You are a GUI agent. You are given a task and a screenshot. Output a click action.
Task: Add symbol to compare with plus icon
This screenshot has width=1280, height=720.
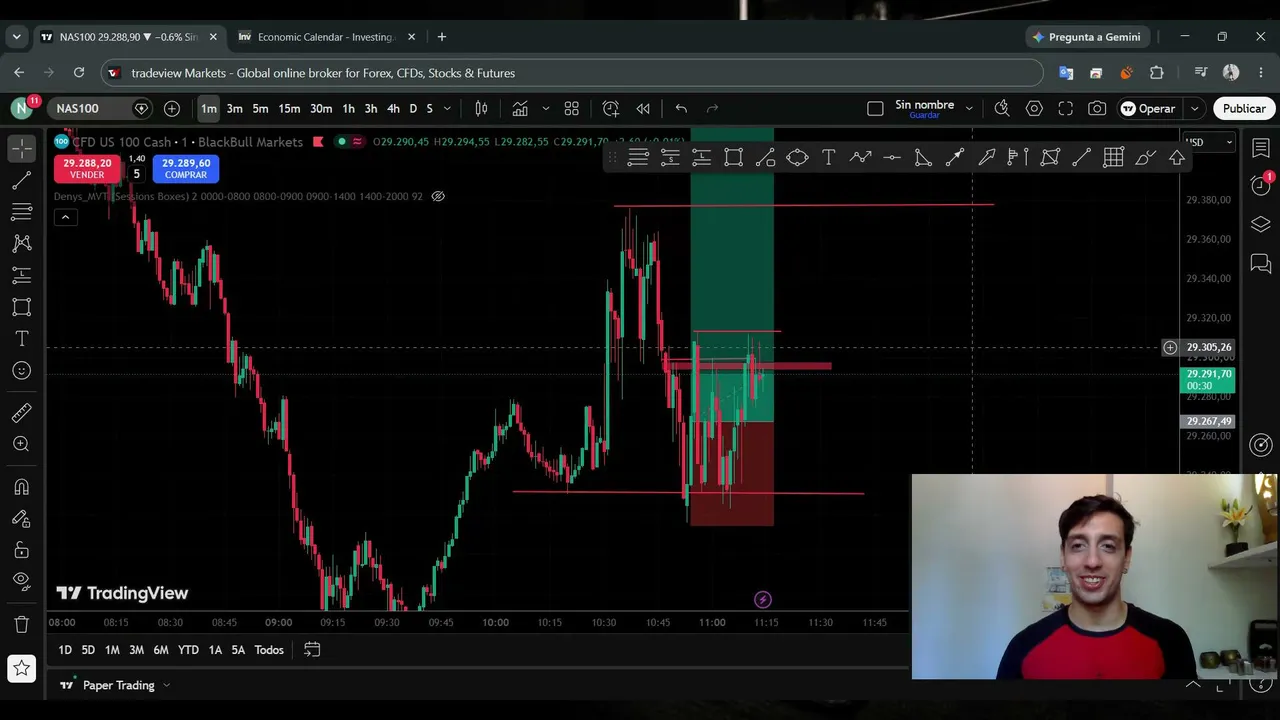(x=172, y=108)
